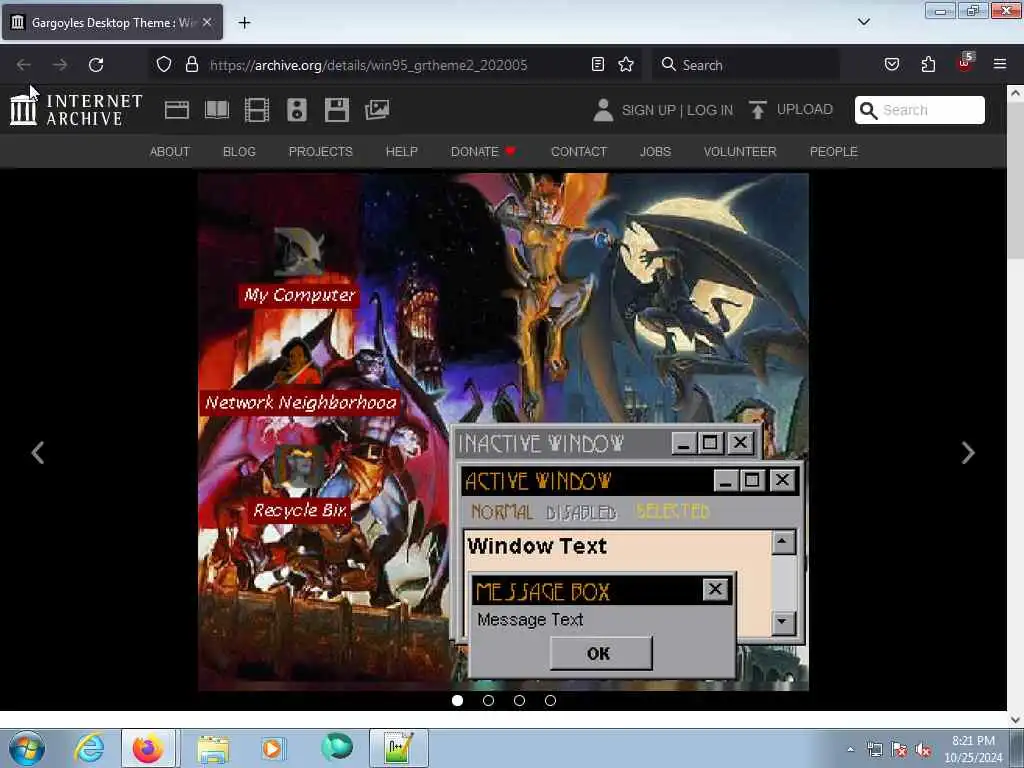Open a new tab with the plus button
This screenshot has width=1024, height=768.
[244, 23]
